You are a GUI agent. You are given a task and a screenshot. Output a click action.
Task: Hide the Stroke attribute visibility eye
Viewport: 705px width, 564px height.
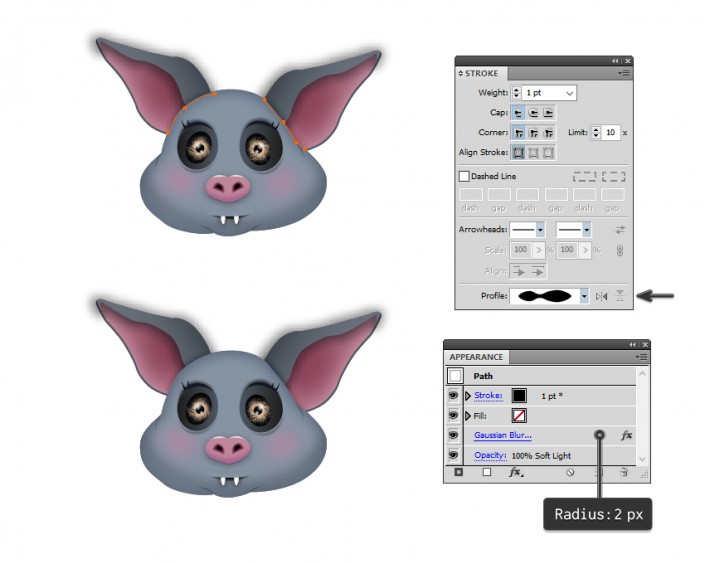(x=453, y=395)
